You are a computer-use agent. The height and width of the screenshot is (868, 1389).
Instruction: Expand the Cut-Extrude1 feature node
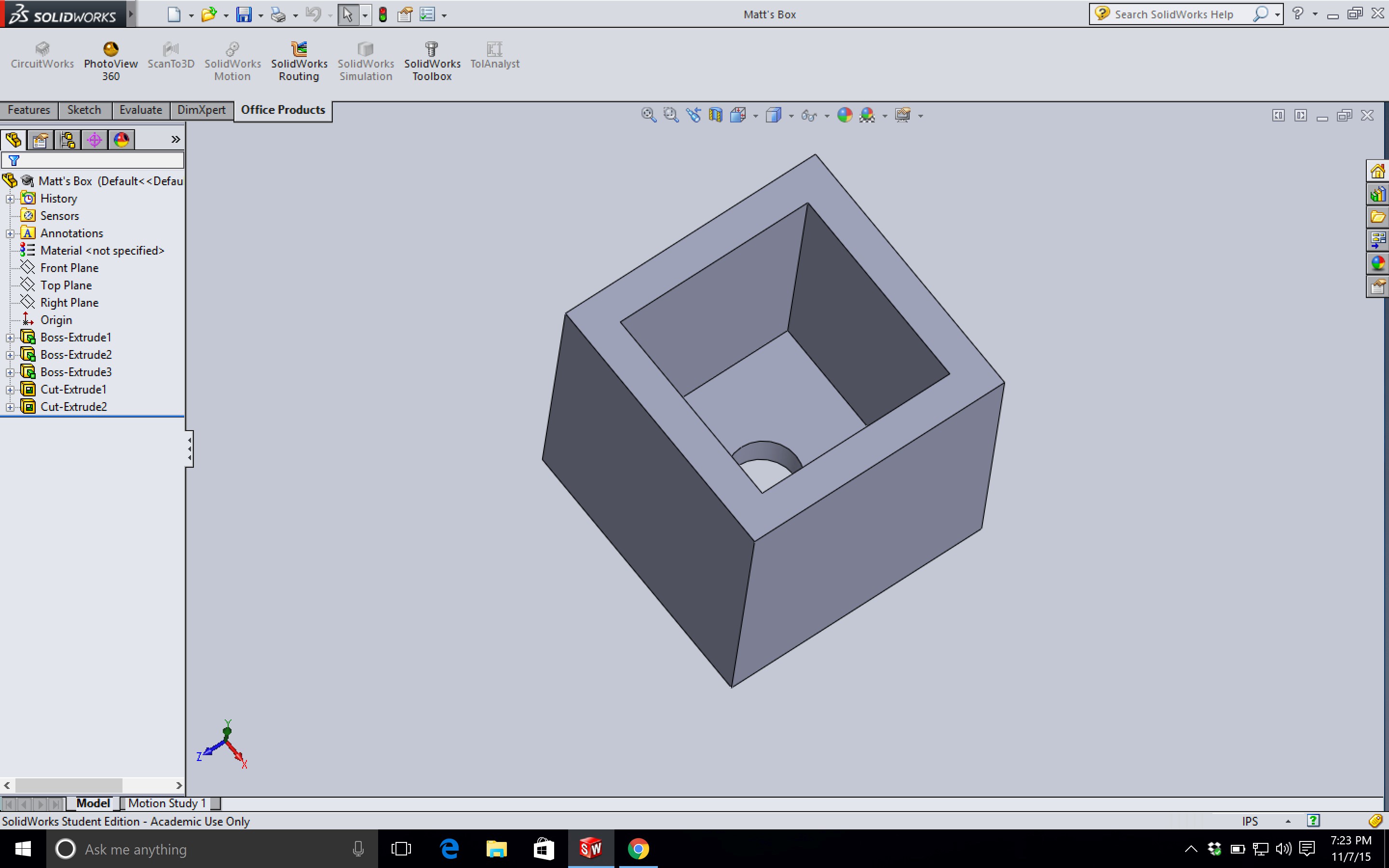9,389
